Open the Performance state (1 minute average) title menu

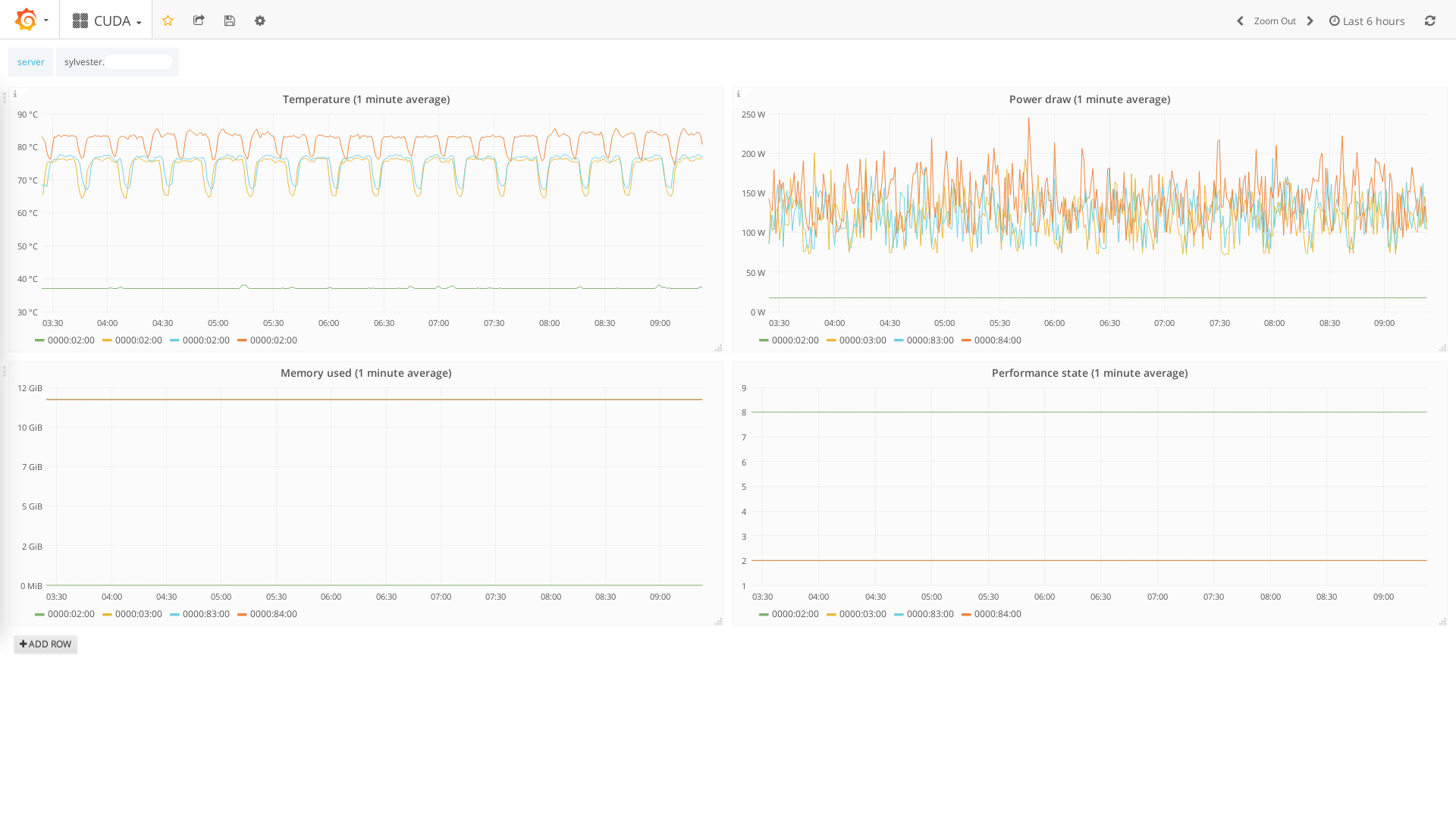click(1090, 373)
